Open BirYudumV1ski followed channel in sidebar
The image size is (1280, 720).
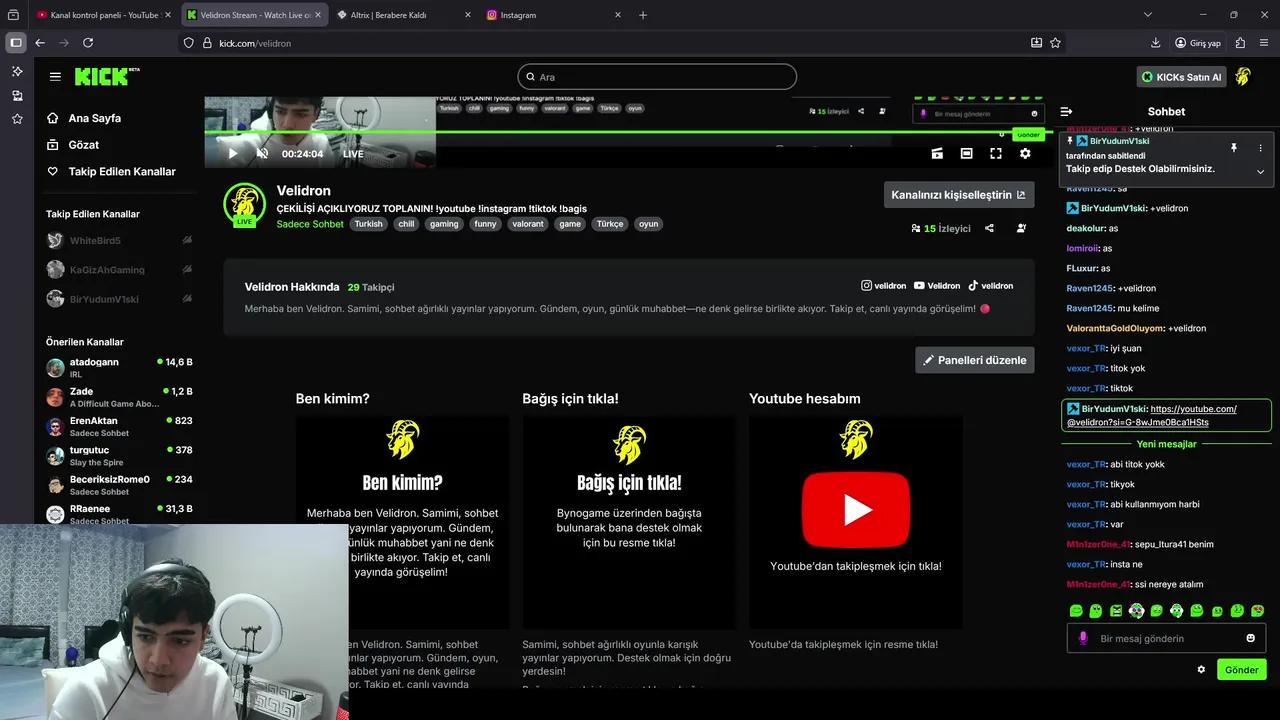119,299
